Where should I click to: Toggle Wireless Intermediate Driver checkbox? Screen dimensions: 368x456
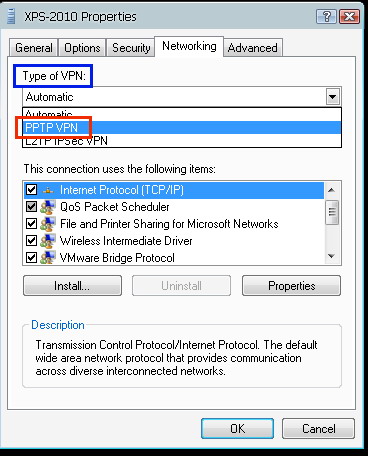[31, 241]
